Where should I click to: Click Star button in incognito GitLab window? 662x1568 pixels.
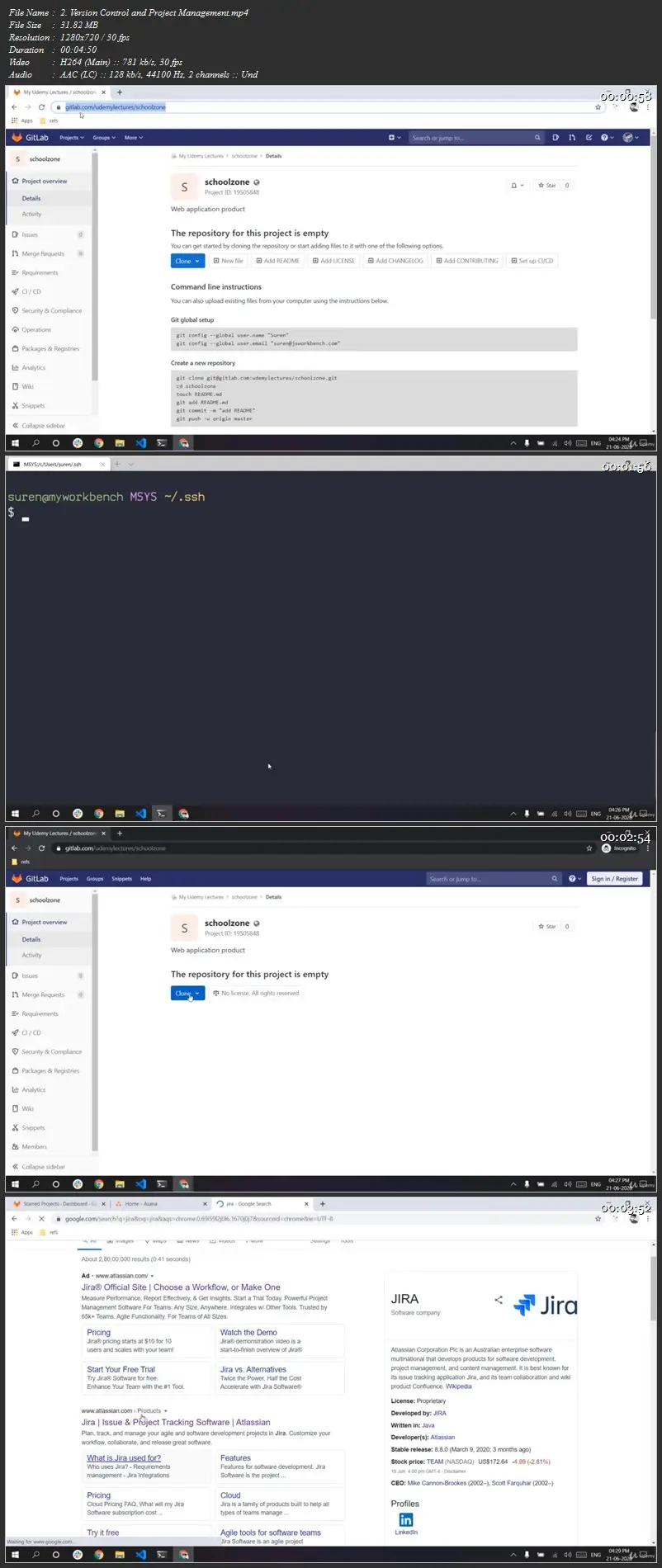click(x=547, y=927)
